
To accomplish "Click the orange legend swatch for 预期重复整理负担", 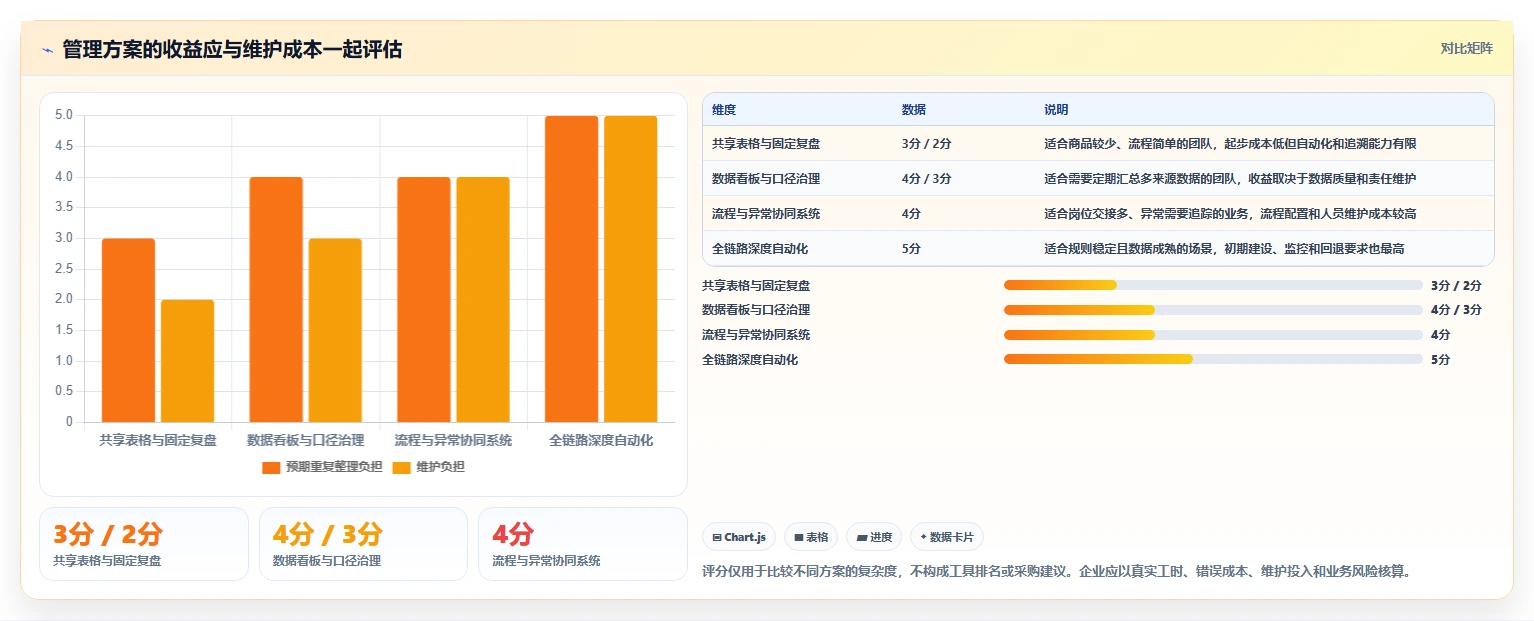I will 271,468.
